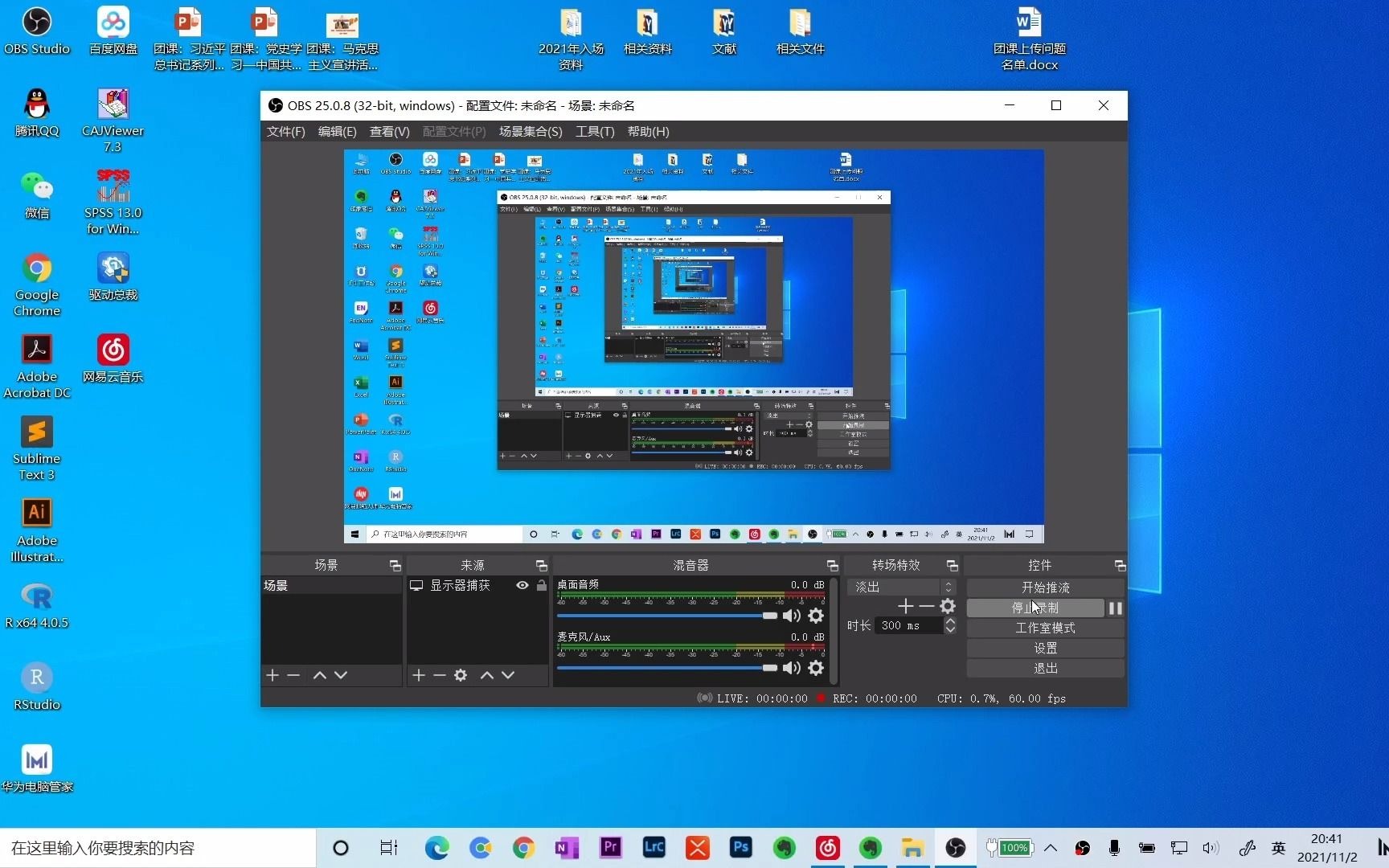This screenshot has width=1389, height=868.
Task: Pause recording with pause icon
Action: (1116, 608)
